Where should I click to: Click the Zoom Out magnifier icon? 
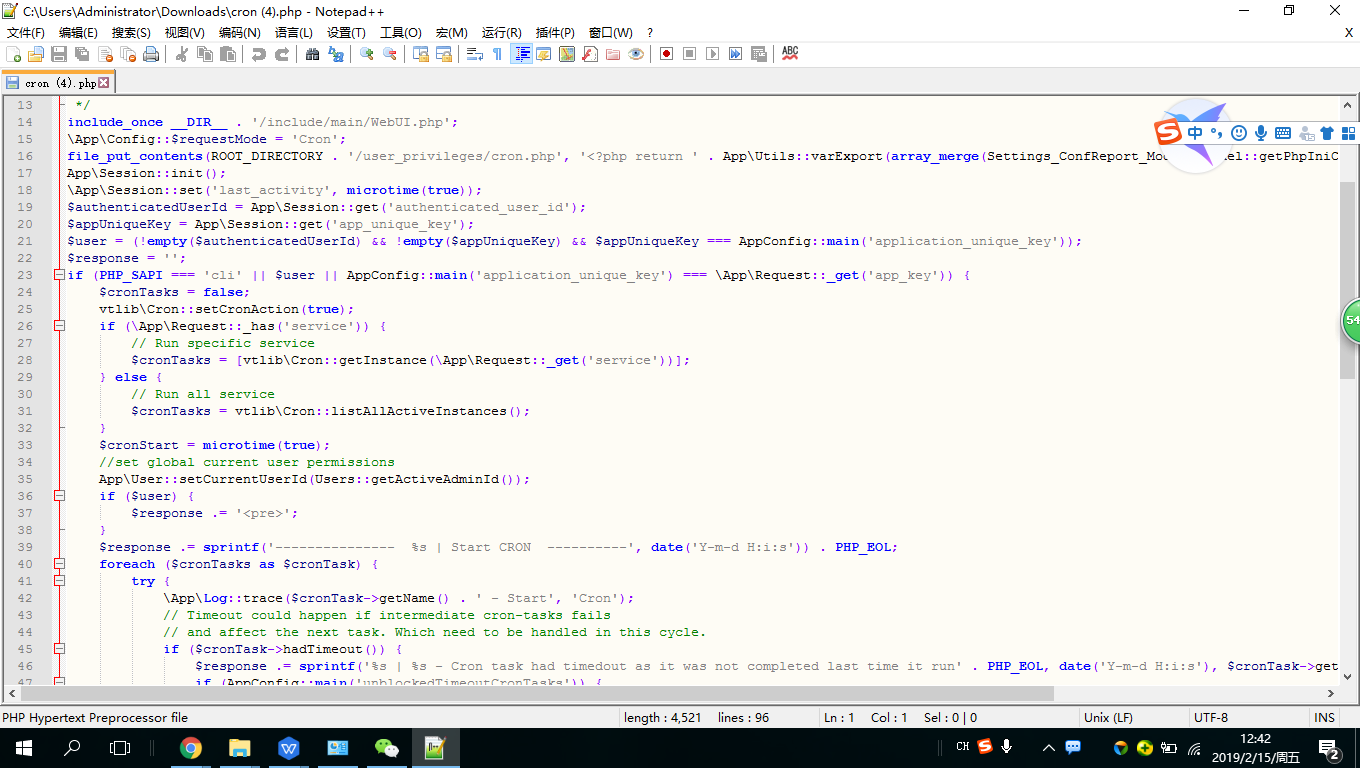(x=389, y=54)
